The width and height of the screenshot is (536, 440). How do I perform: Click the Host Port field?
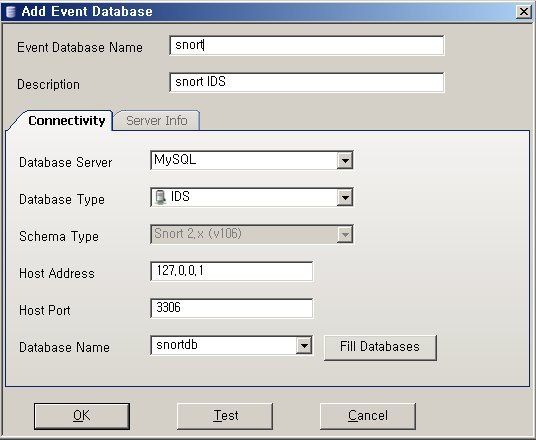point(231,308)
